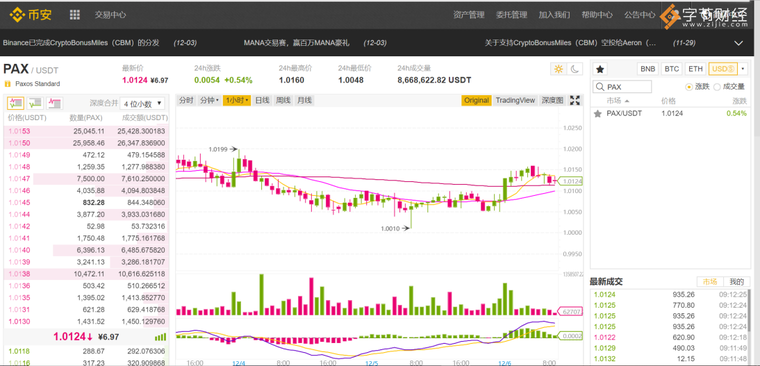Click green depth bars icon beside last price
The width and height of the screenshot is (760, 366).
[x=160, y=337]
